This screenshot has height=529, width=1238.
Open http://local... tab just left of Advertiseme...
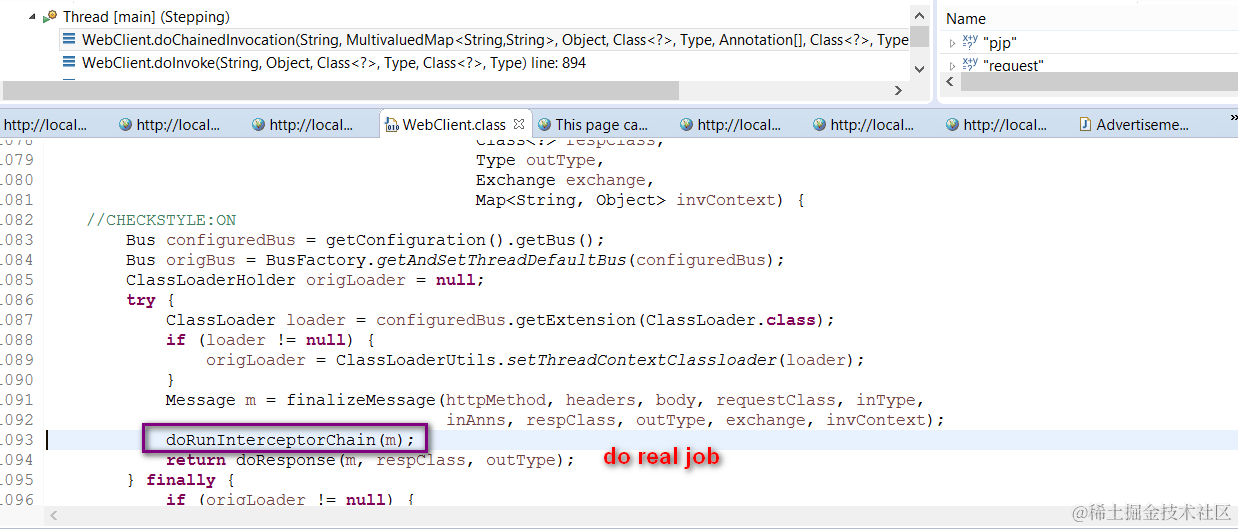point(1005,125)
